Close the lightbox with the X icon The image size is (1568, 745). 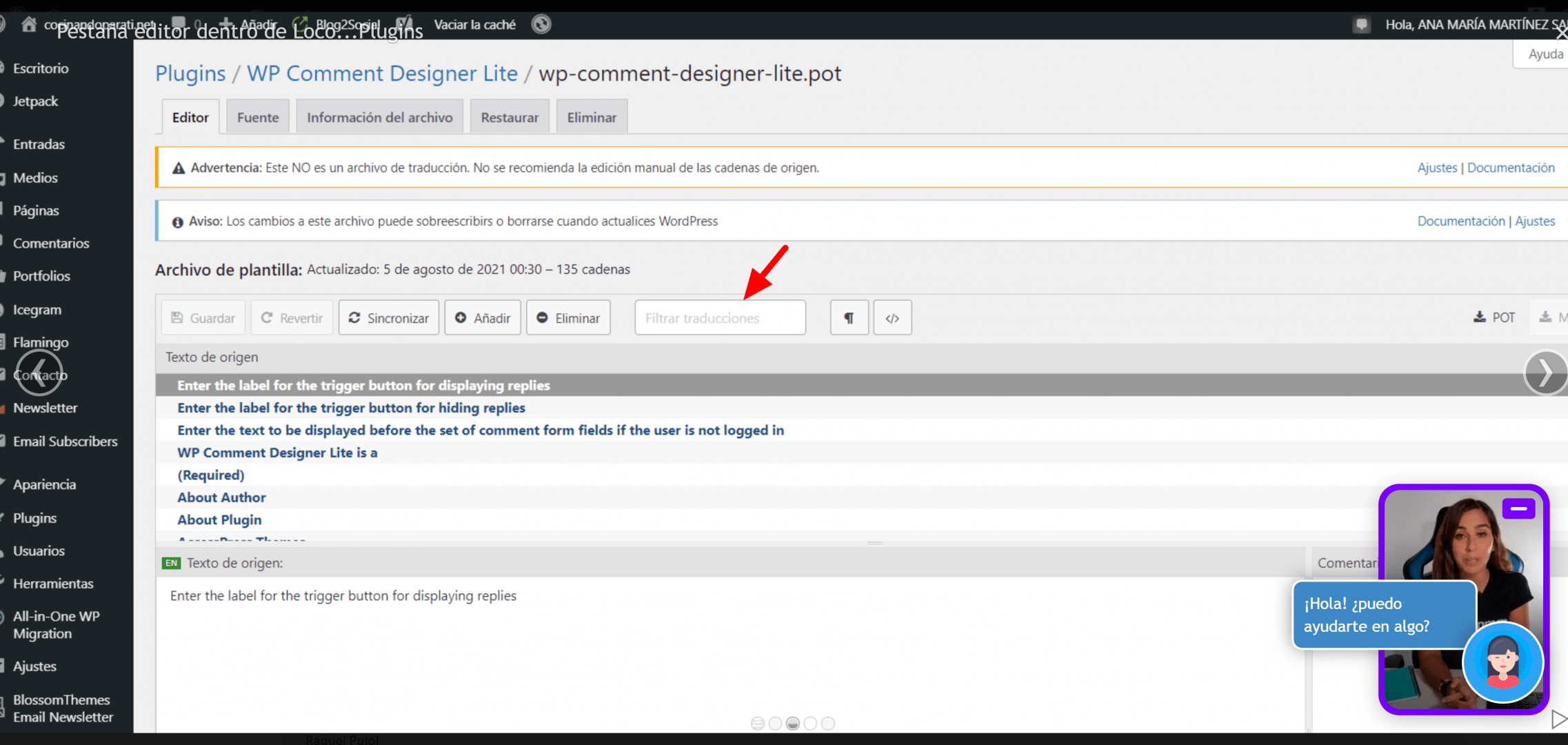pyautogui.click(x=1560, y=32)
